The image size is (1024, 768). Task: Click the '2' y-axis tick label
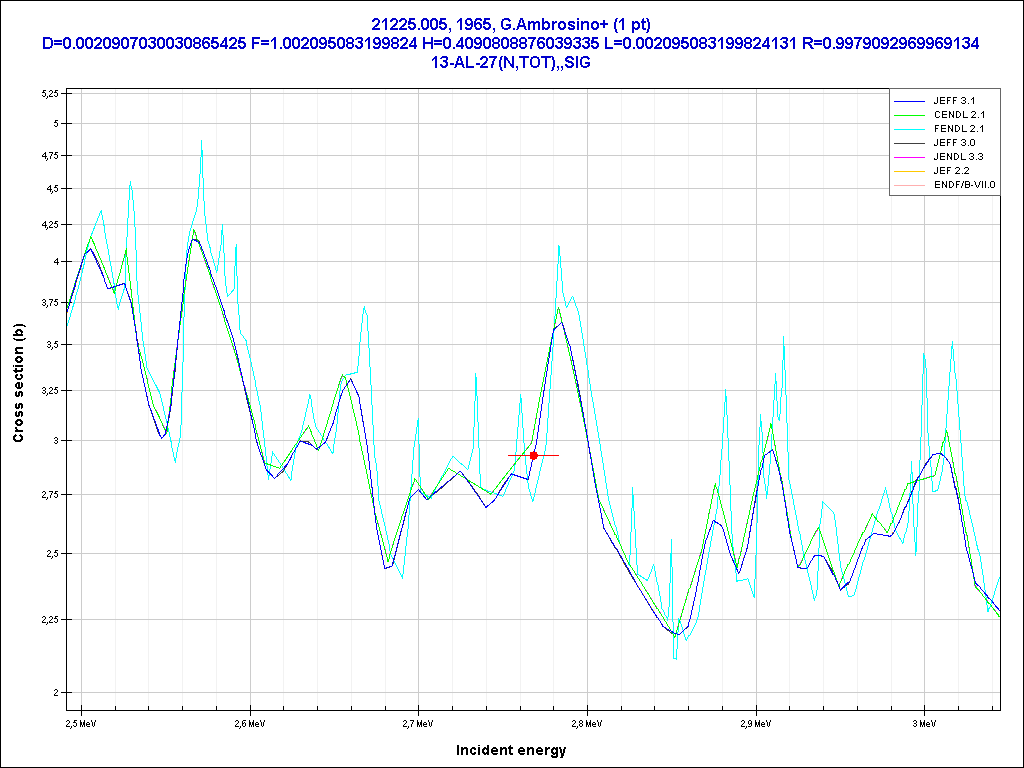(58, 692)
